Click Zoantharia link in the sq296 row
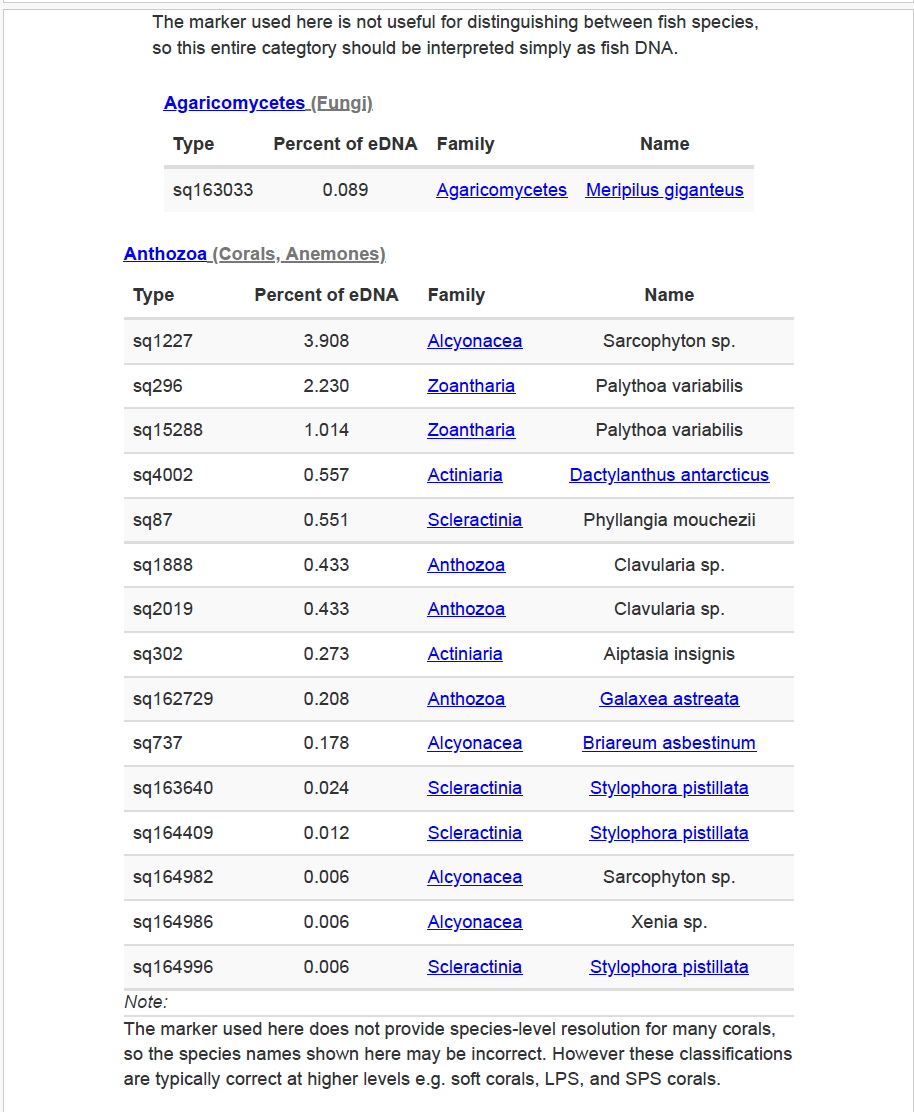Screen dimensions: 914x1112 [x=471, y=386]
